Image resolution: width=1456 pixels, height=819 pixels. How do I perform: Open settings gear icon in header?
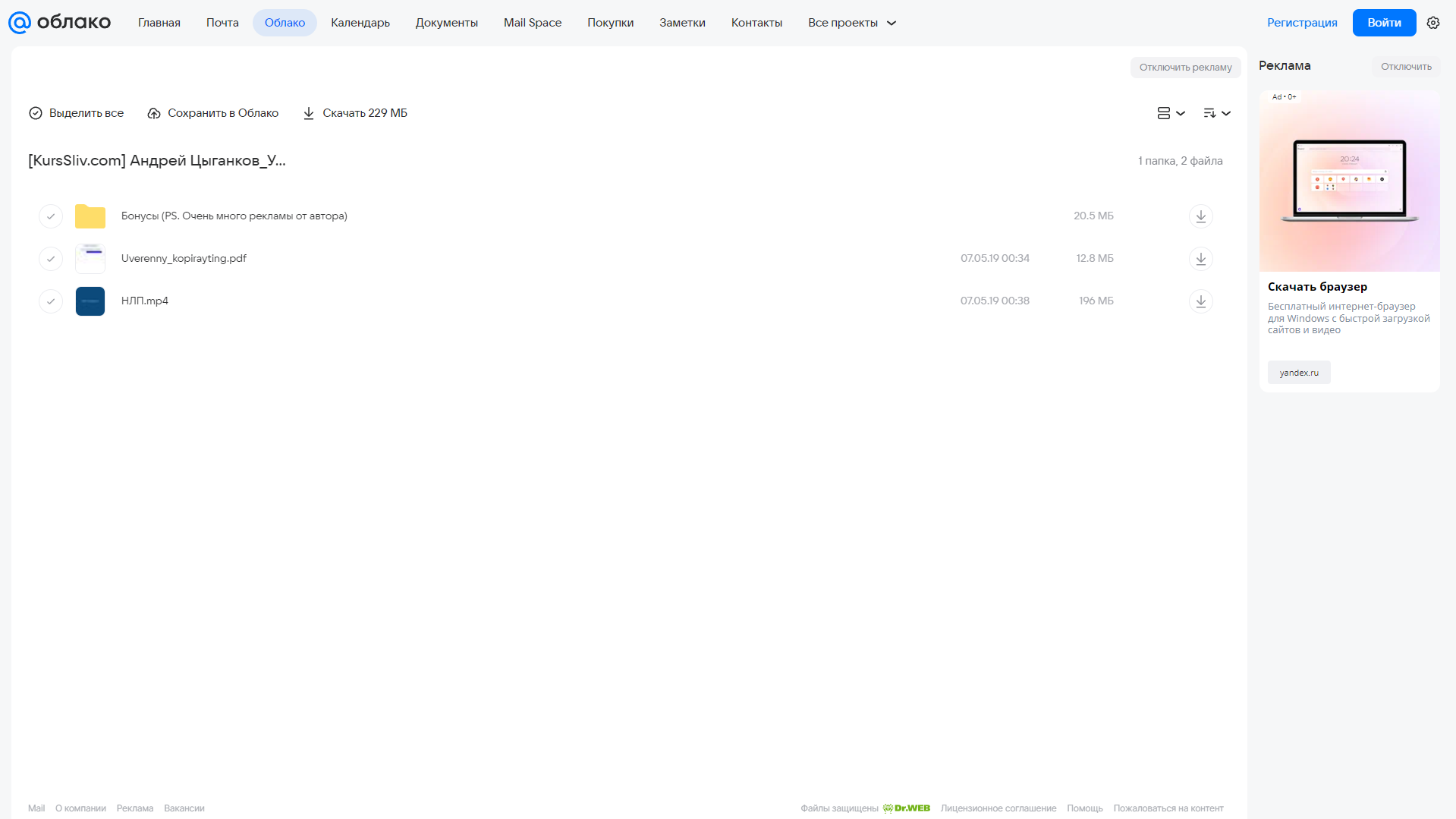1433,23
